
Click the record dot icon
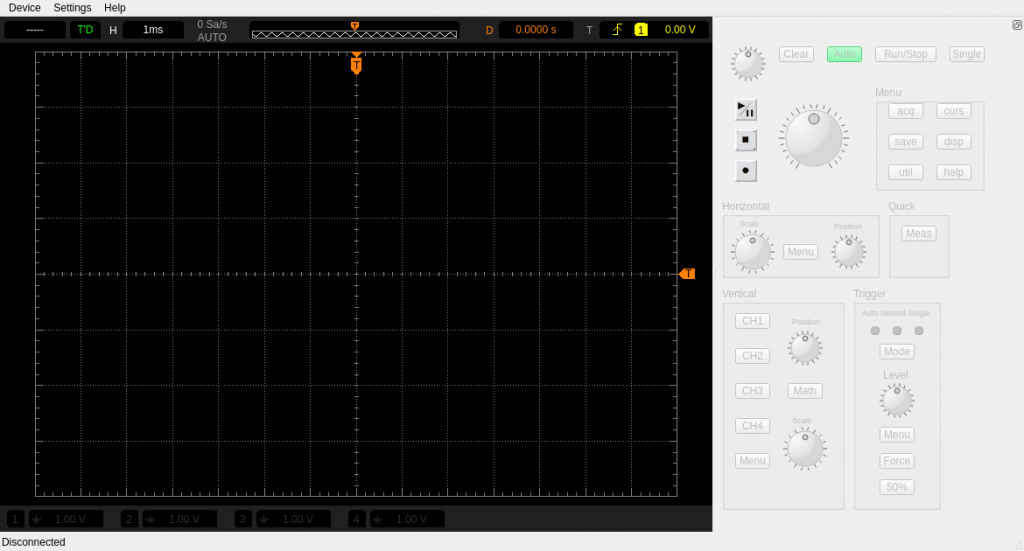(x=746, y=170)
